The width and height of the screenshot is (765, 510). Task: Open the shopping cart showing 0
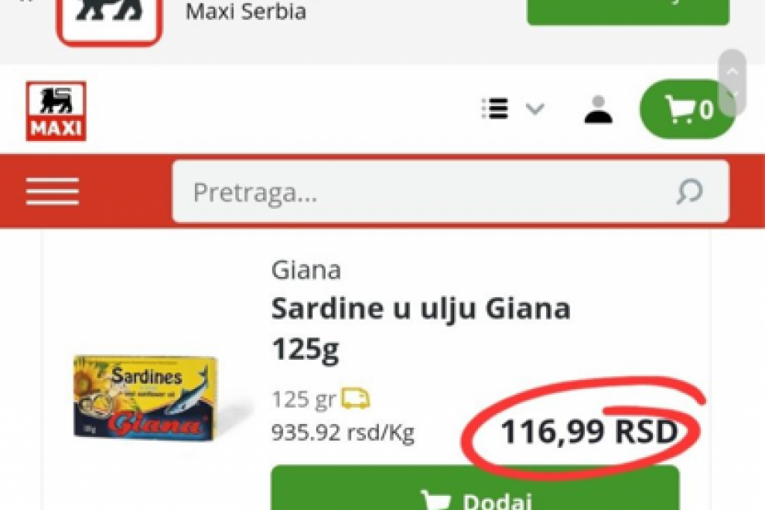click(x=688, y=109)
